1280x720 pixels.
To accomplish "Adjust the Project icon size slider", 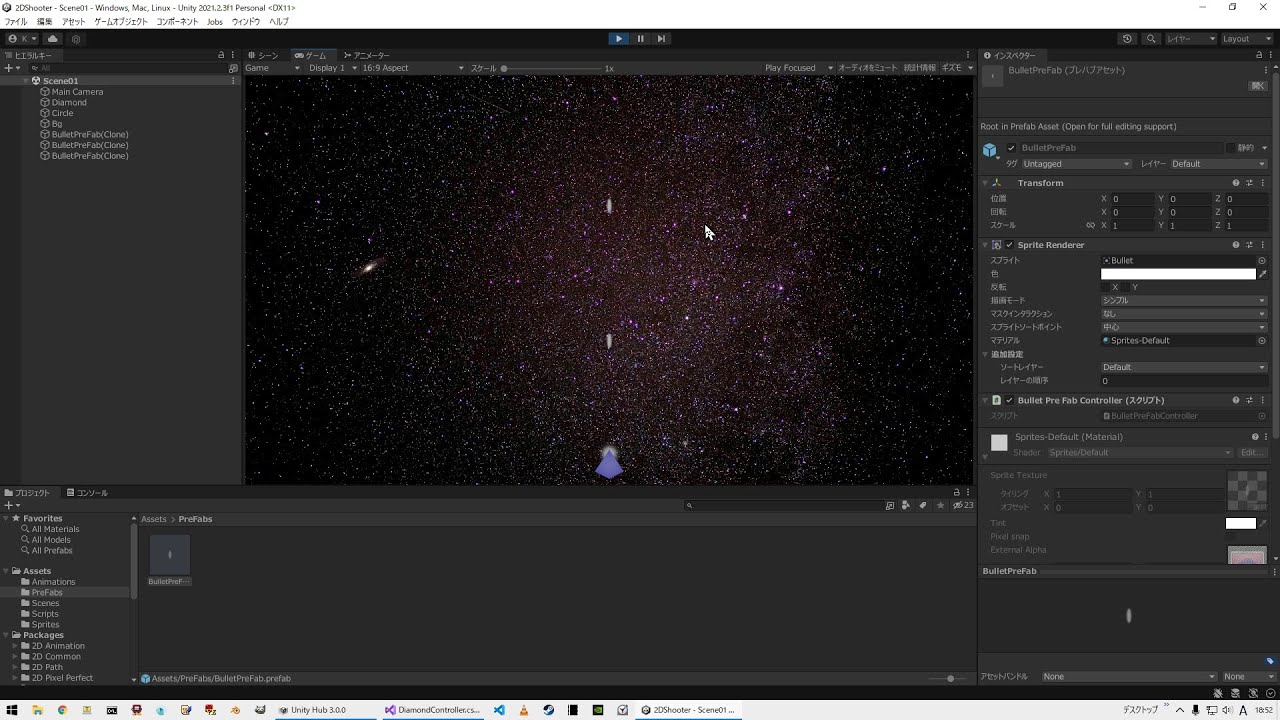I will [x=948, y=679].
